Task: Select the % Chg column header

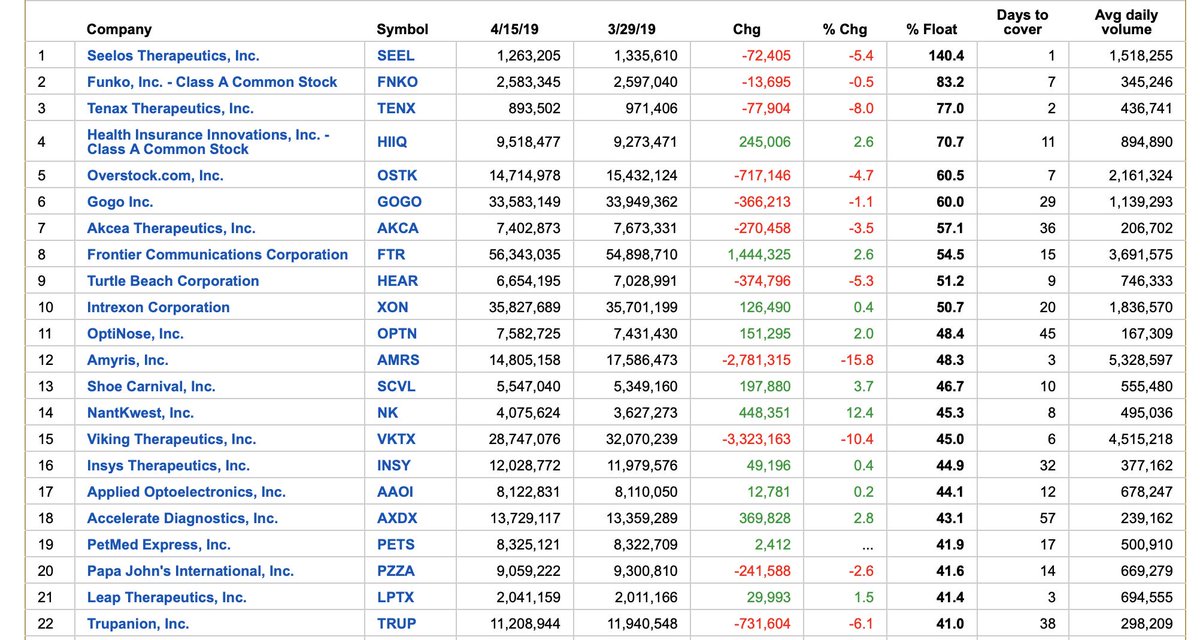Action: point(845,30)
